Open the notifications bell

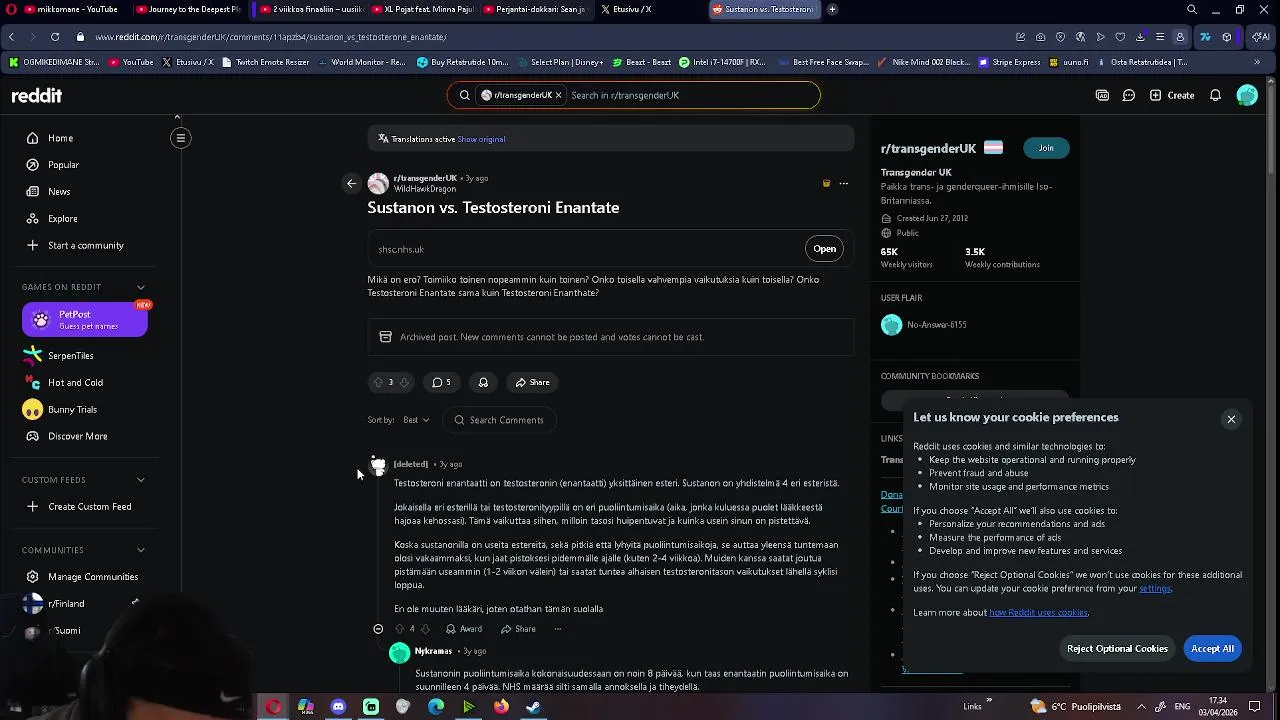1215,95
